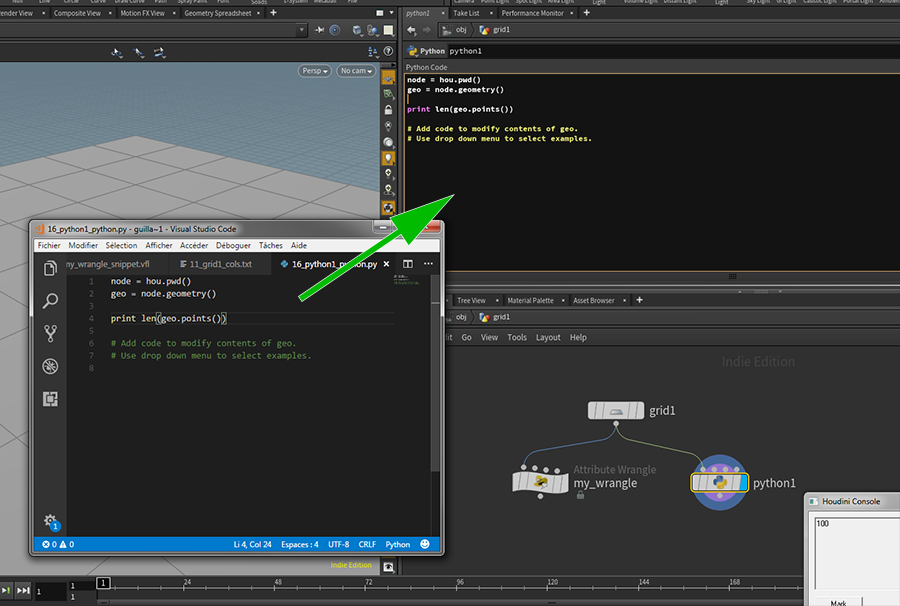Switch to the 11_grid1_cols.txt tab
900x606 pixels.
(x=220, y=265)
